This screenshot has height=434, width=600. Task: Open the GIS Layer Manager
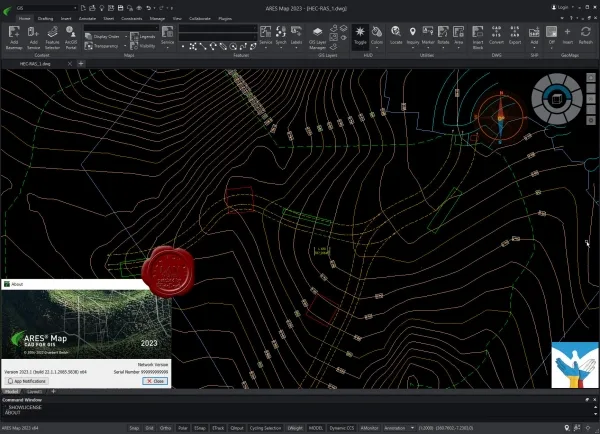317,38
